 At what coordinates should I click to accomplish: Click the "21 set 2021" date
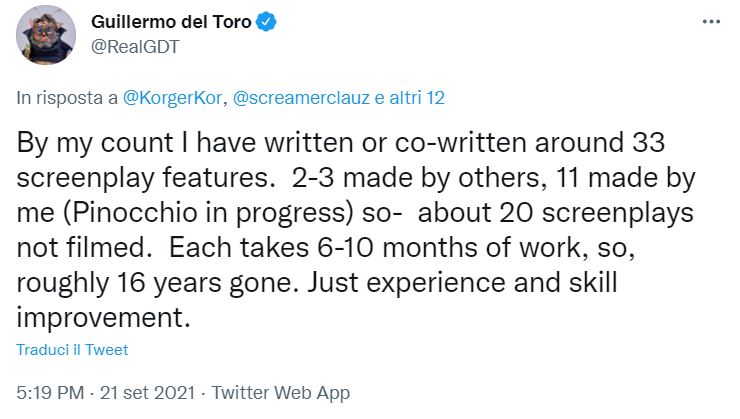147,393
